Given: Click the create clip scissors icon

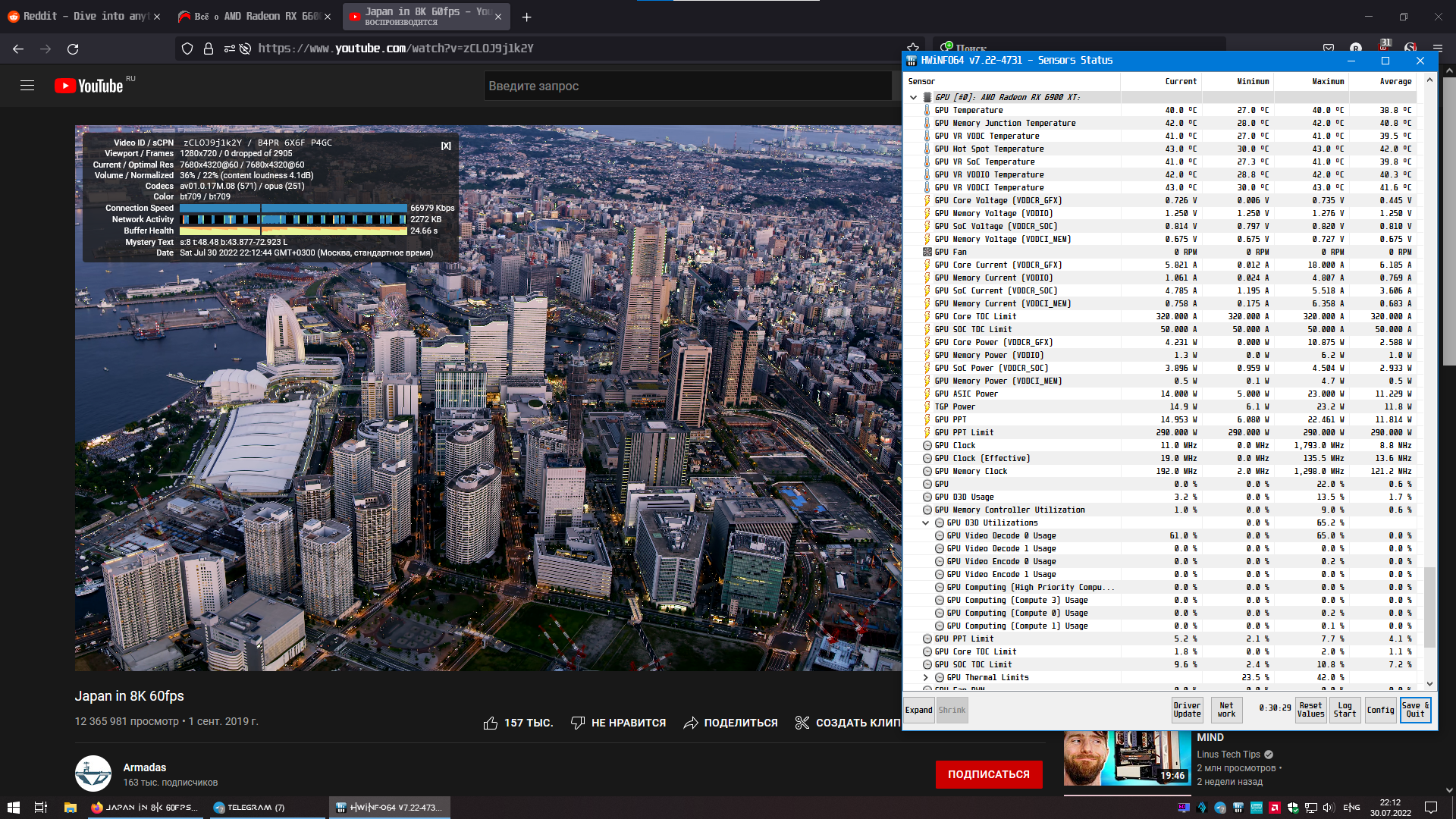Looking at the screenshot, I should [x=802, y=723].
